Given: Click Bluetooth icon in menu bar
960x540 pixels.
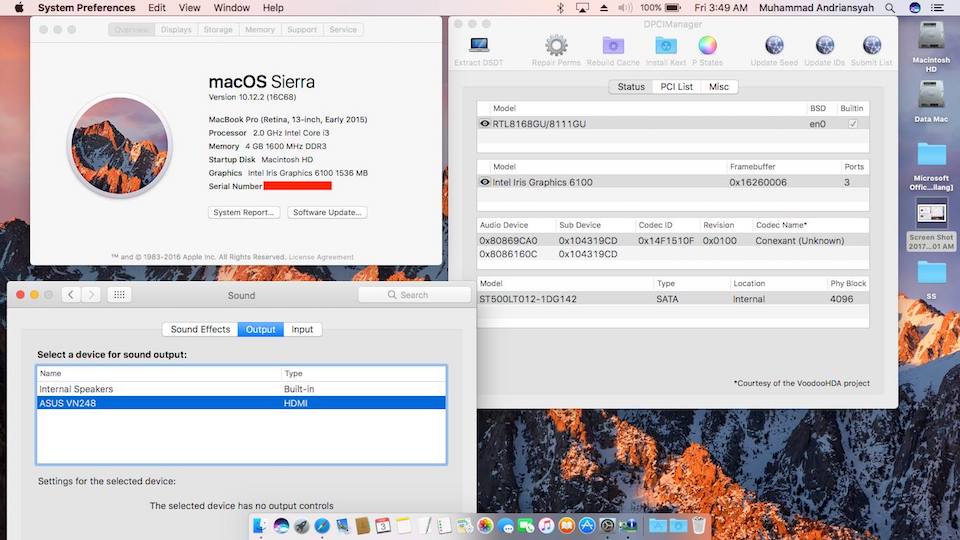Looking at the screenshot, I should tap(560, 8).
